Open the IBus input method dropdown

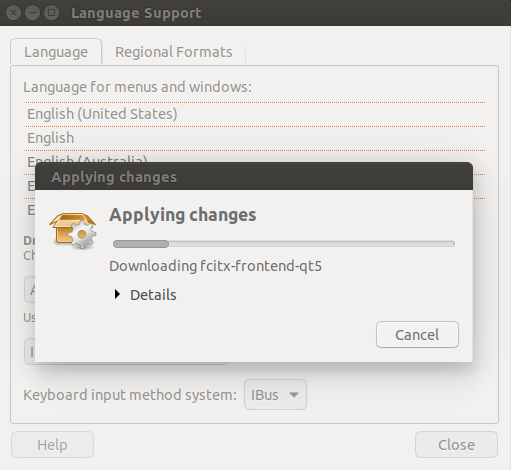tap(275, 395)
